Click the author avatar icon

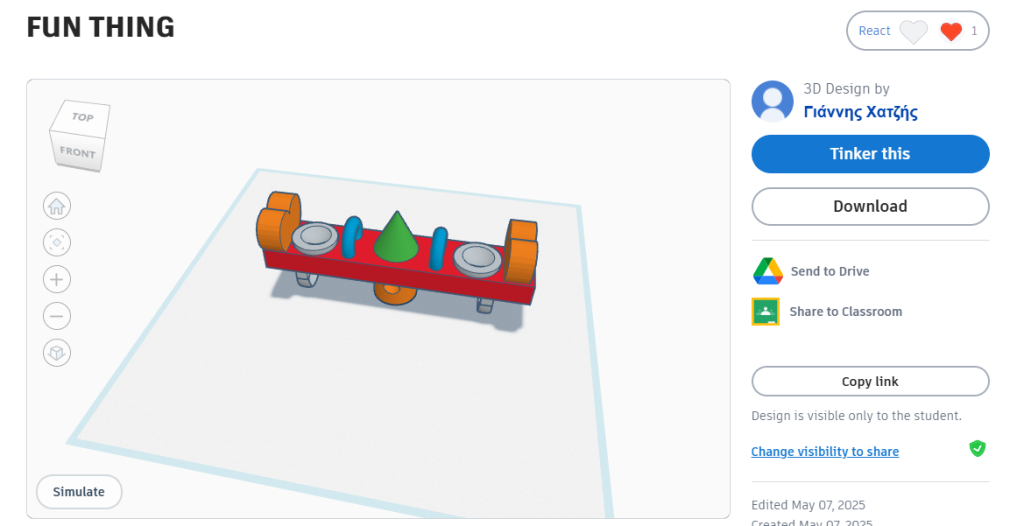coord(773,101)
